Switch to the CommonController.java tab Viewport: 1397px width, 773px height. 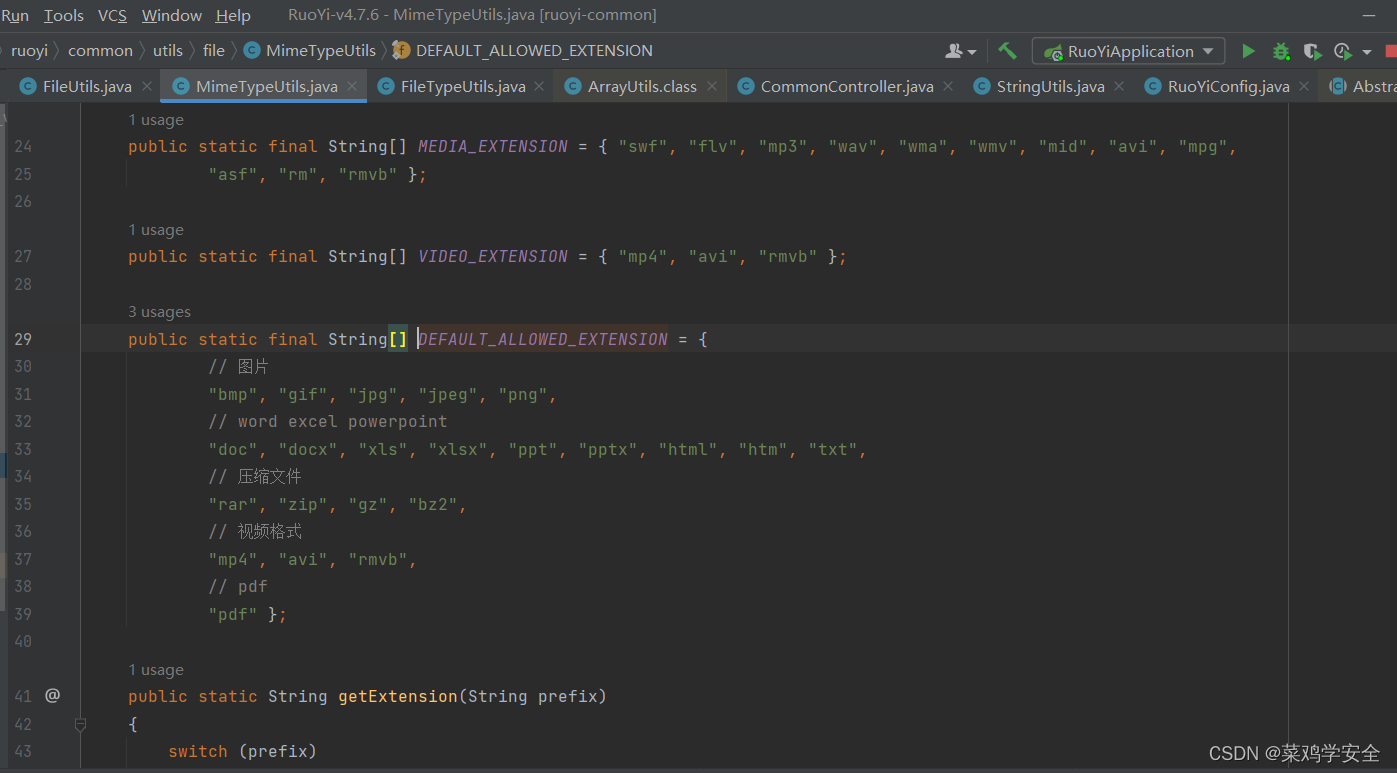coord(846,86)
